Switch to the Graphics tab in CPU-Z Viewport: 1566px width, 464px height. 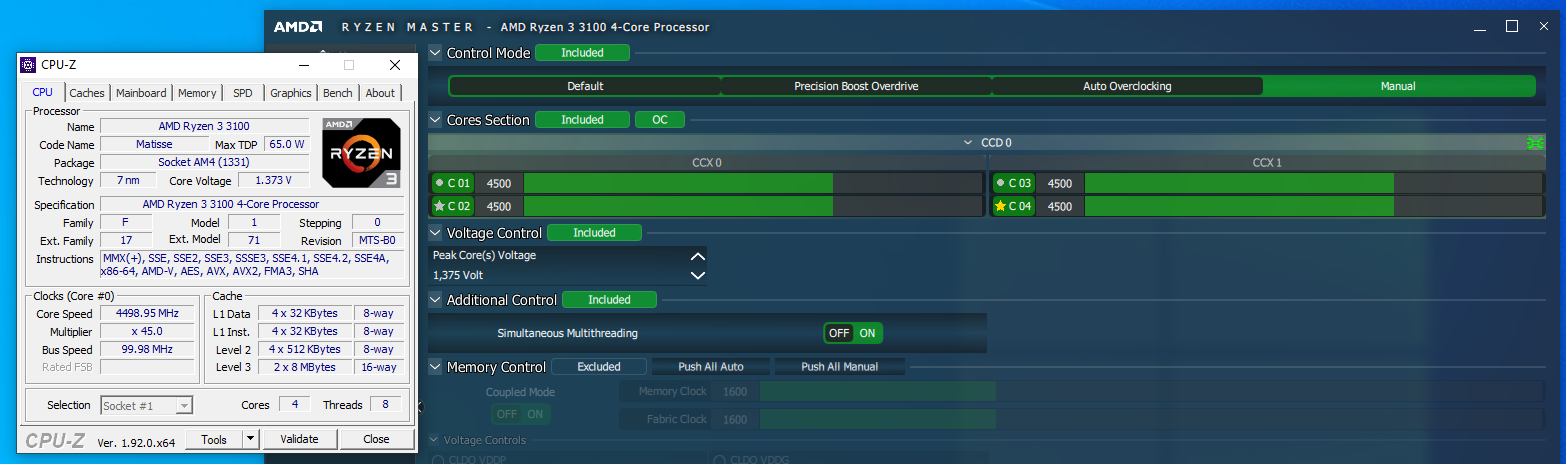291,93
